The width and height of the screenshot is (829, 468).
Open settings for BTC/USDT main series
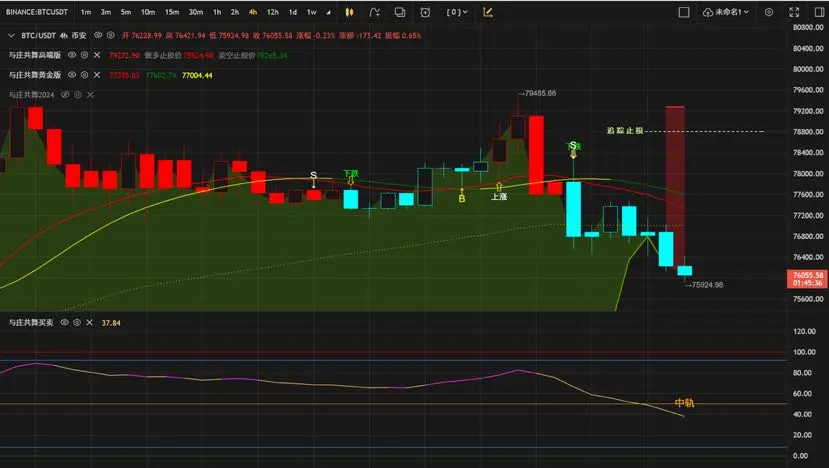pos(110,35)
